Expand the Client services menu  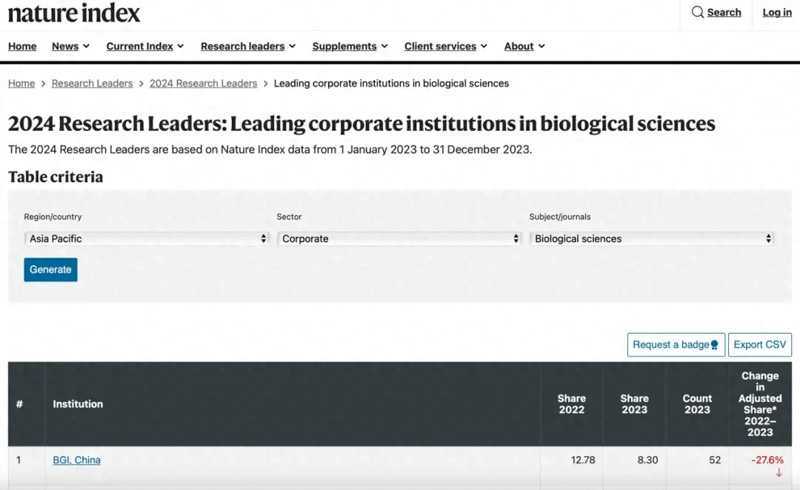coord(445,46)
